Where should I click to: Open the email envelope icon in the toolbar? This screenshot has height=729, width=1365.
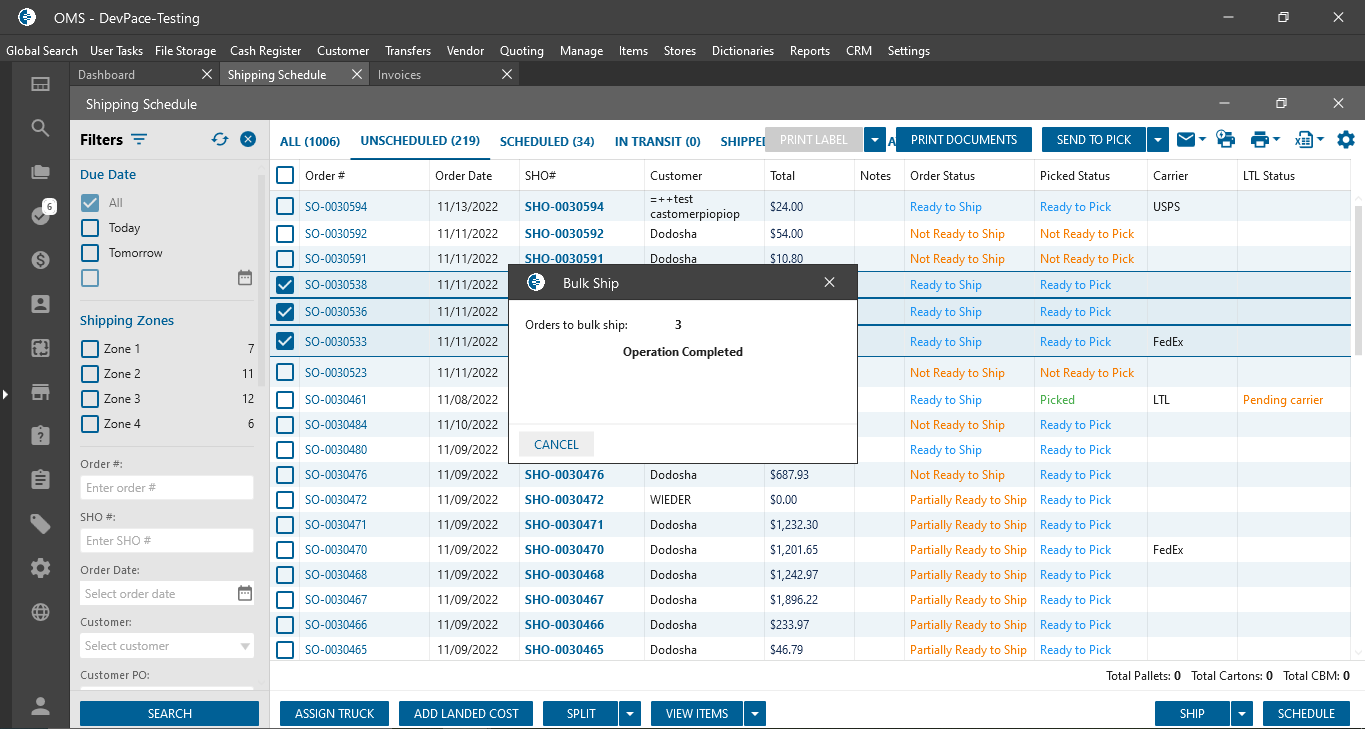click(x=1185, y=140)
